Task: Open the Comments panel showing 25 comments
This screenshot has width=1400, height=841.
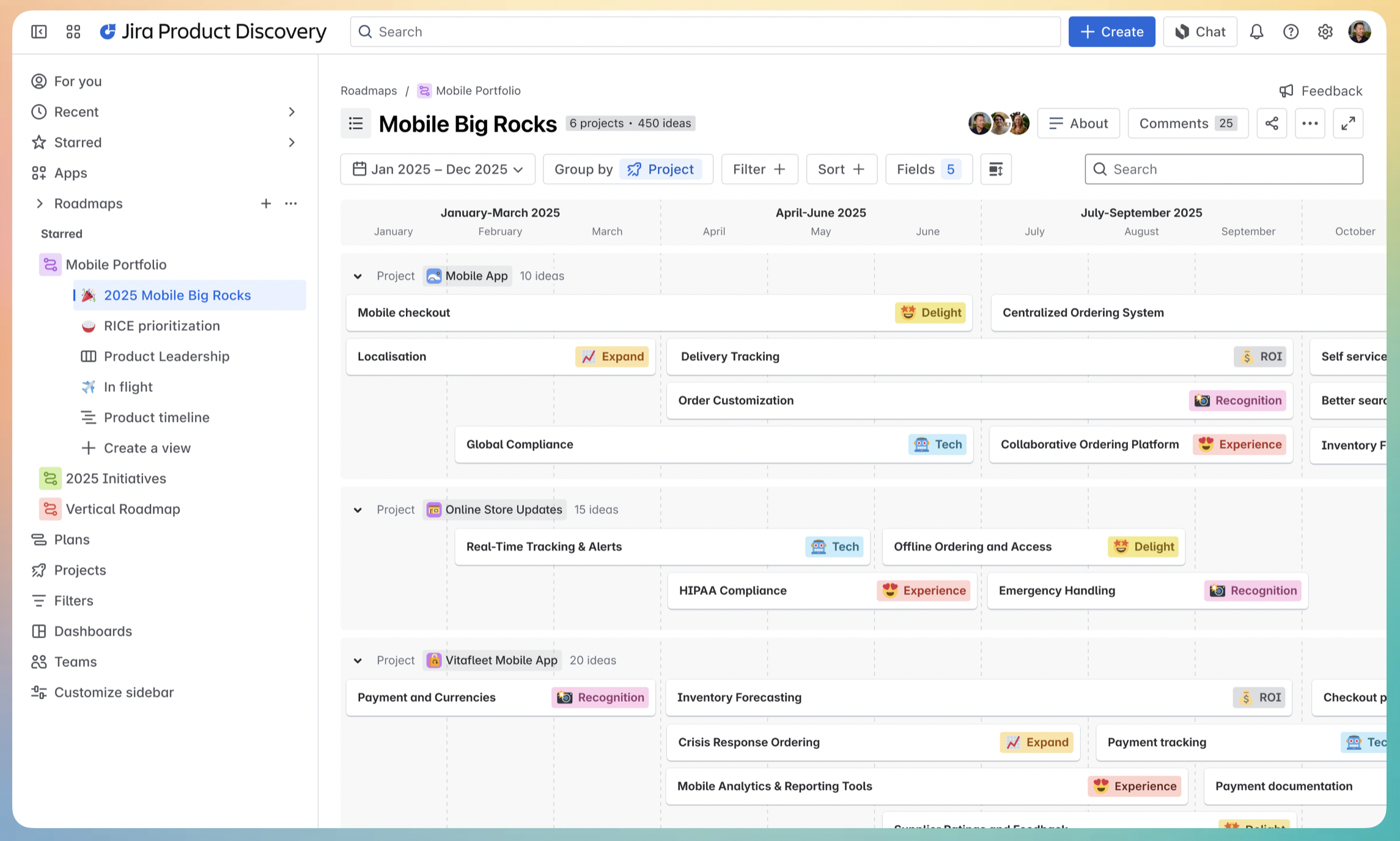Action: click(x=1188, y=123)
